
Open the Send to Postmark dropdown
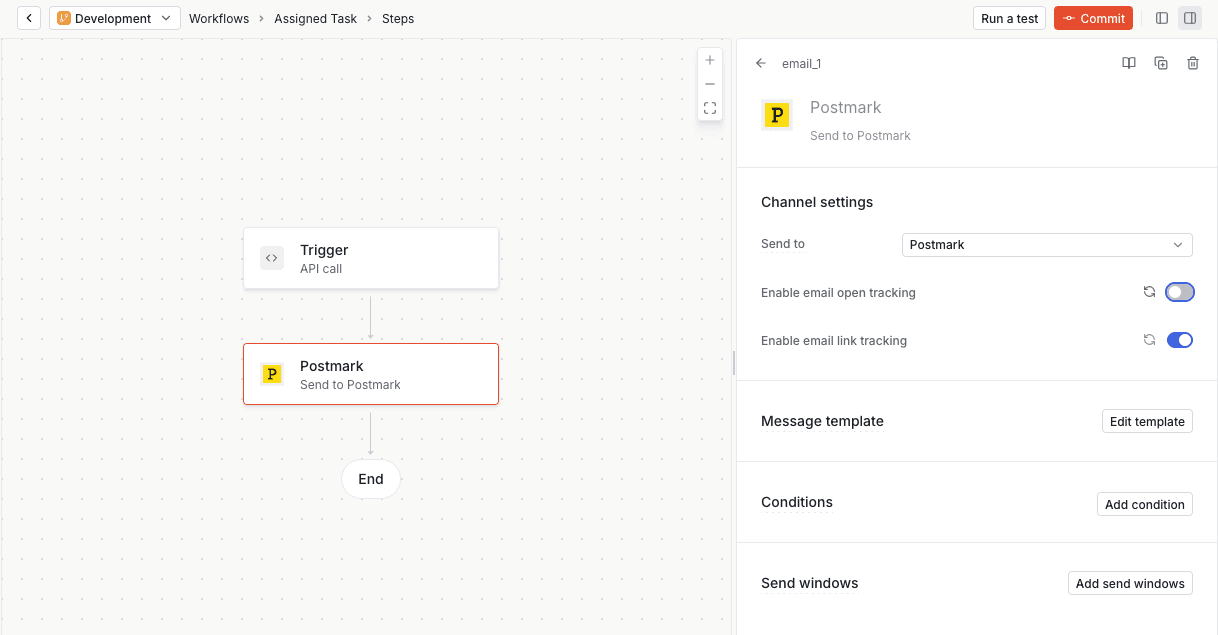click(x=1046, y=244)
